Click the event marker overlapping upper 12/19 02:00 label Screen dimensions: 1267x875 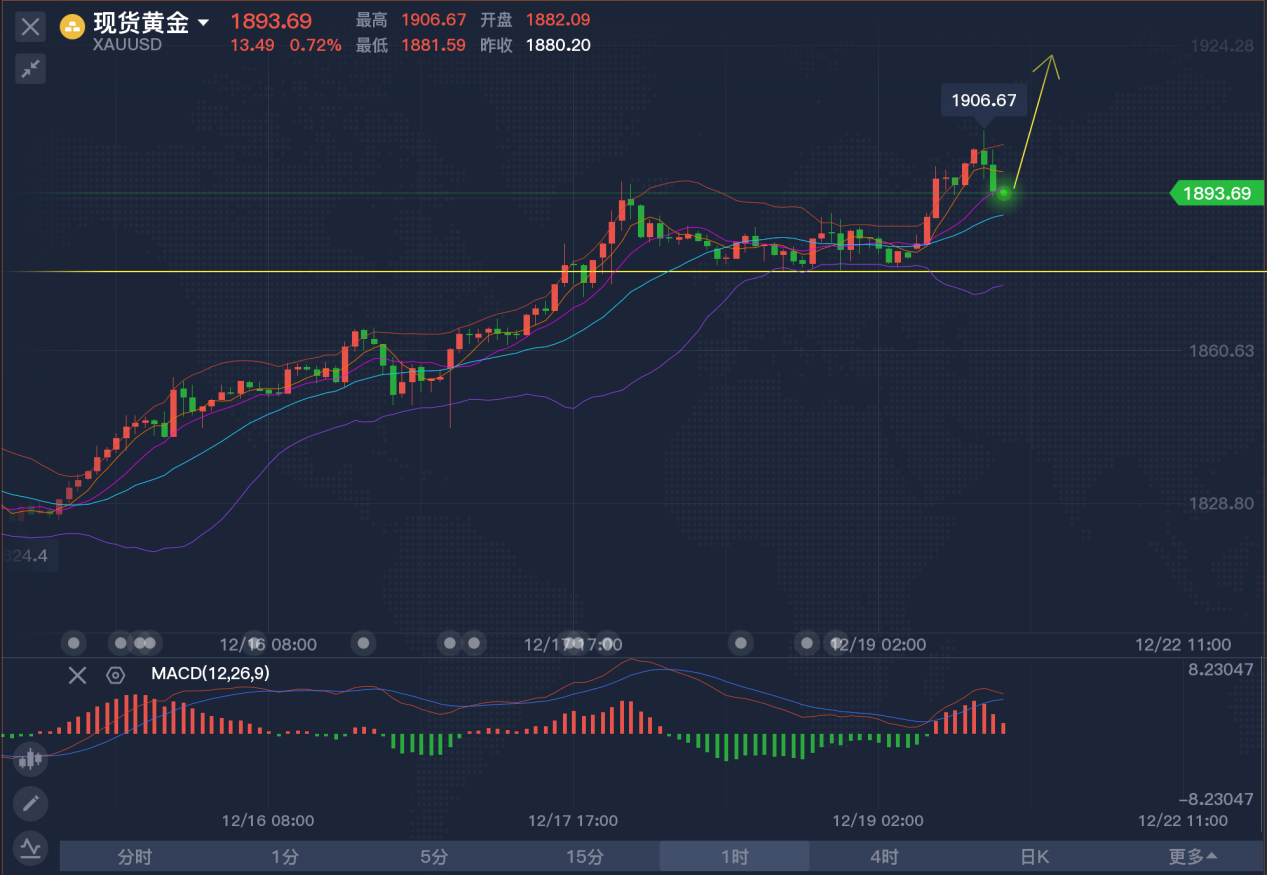[x=837, y=642]
